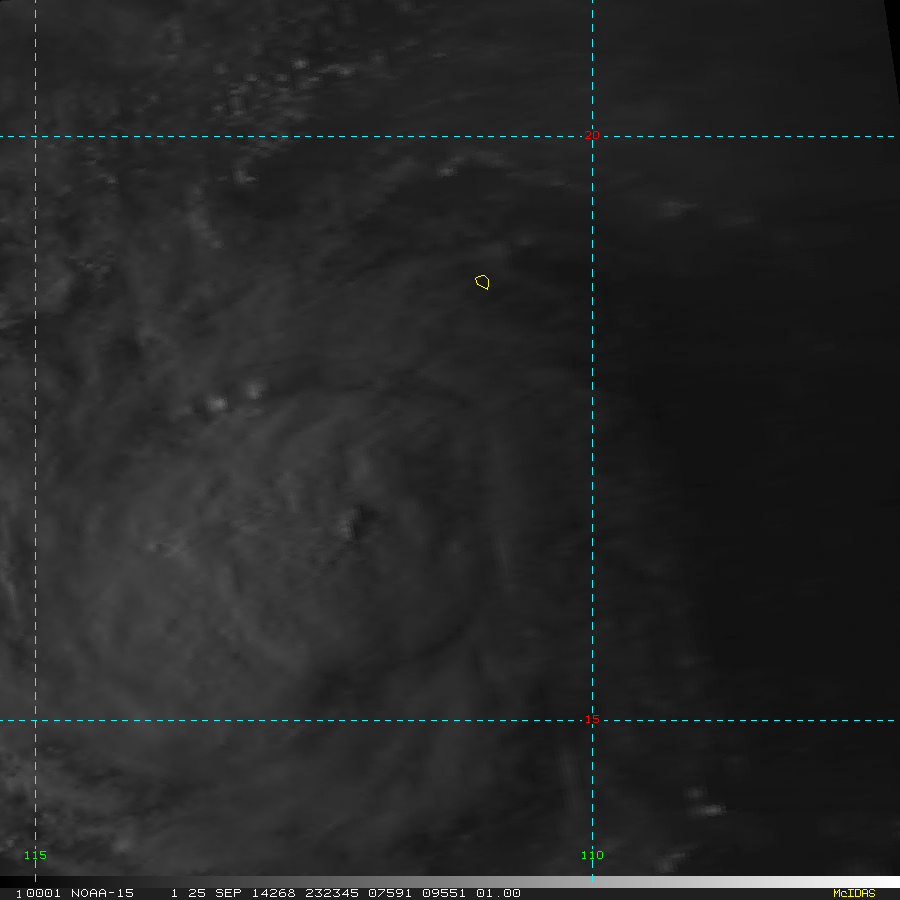Screen dimensions: 900x900
Task: Click the yellow McIDAS label
Action: pos(853,893)
